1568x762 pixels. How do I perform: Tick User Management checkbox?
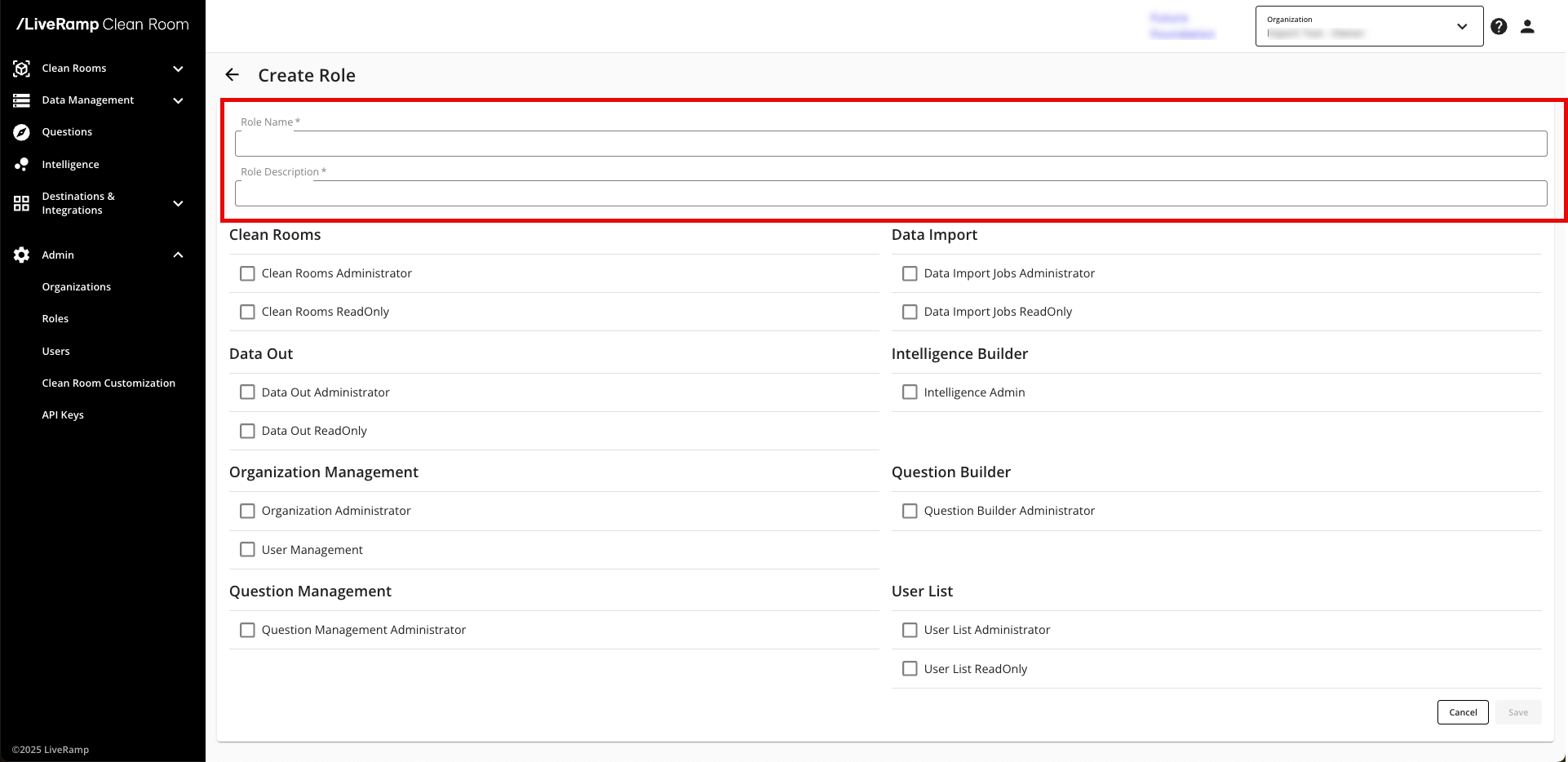247,550
